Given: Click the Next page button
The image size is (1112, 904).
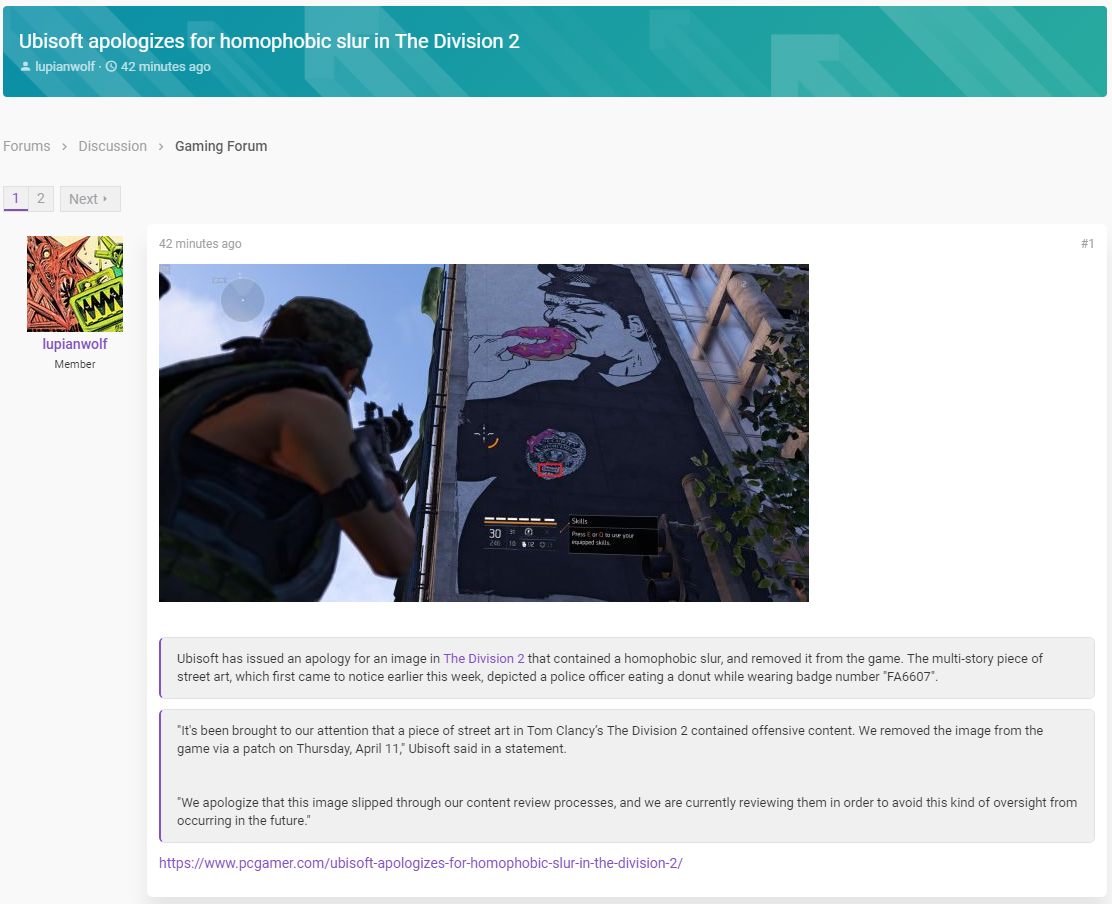Looking at the screenshot, I should coord(90,199).
